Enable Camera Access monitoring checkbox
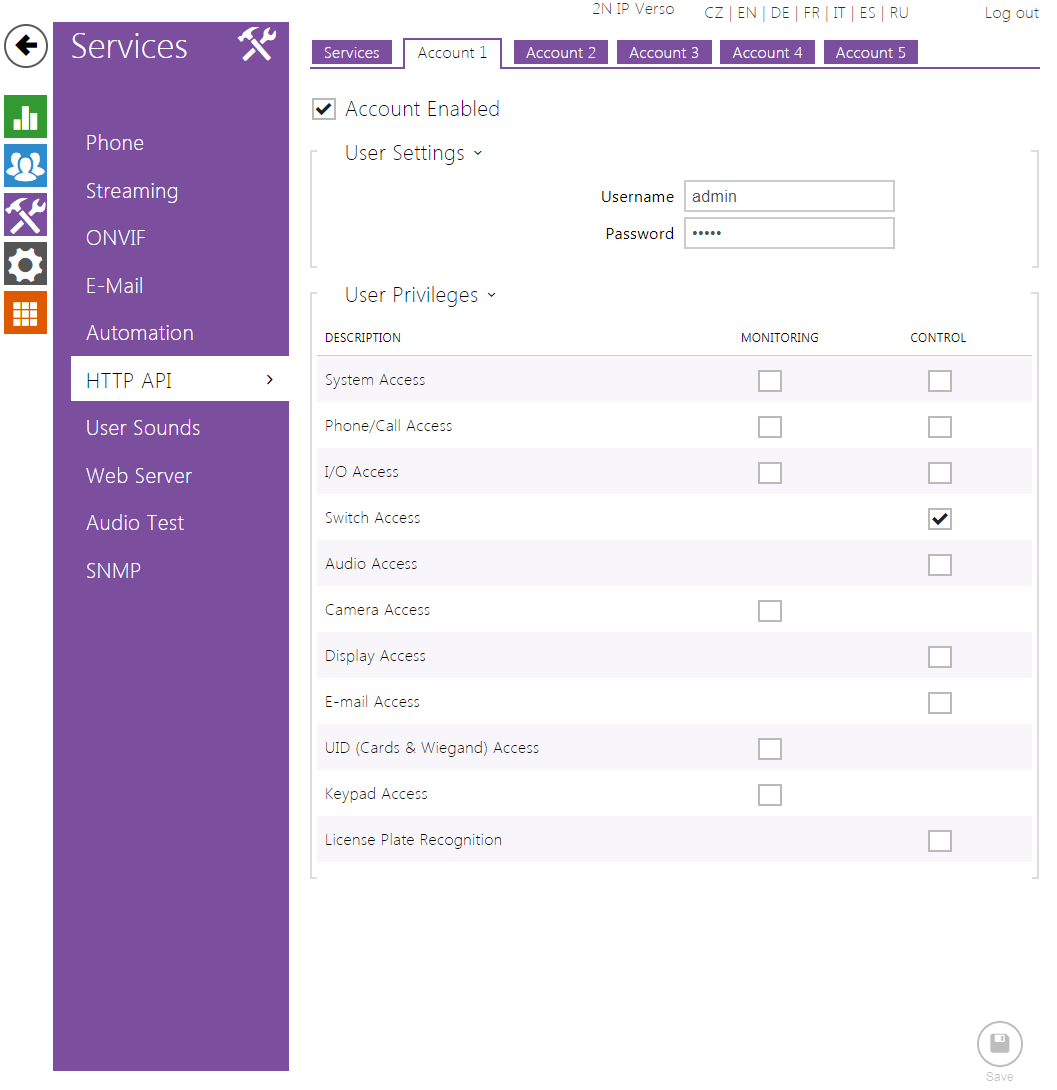This screenshot has height=1090, width=1057. point(769,611)
